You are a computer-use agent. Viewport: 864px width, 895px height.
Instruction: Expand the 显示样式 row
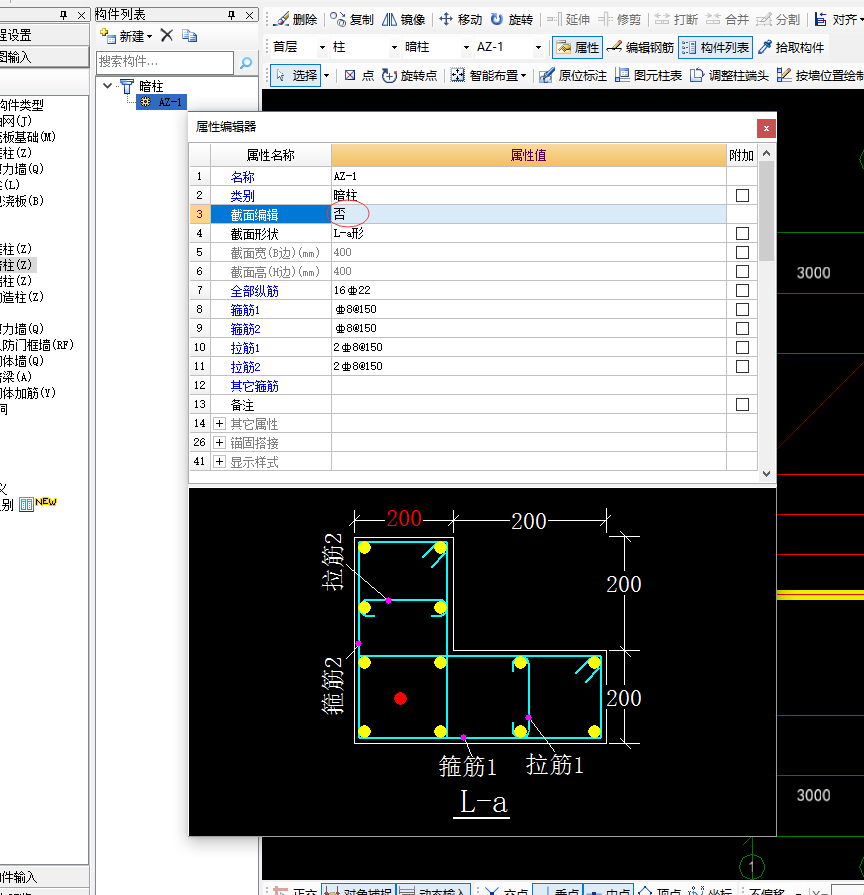click(219, 461)
